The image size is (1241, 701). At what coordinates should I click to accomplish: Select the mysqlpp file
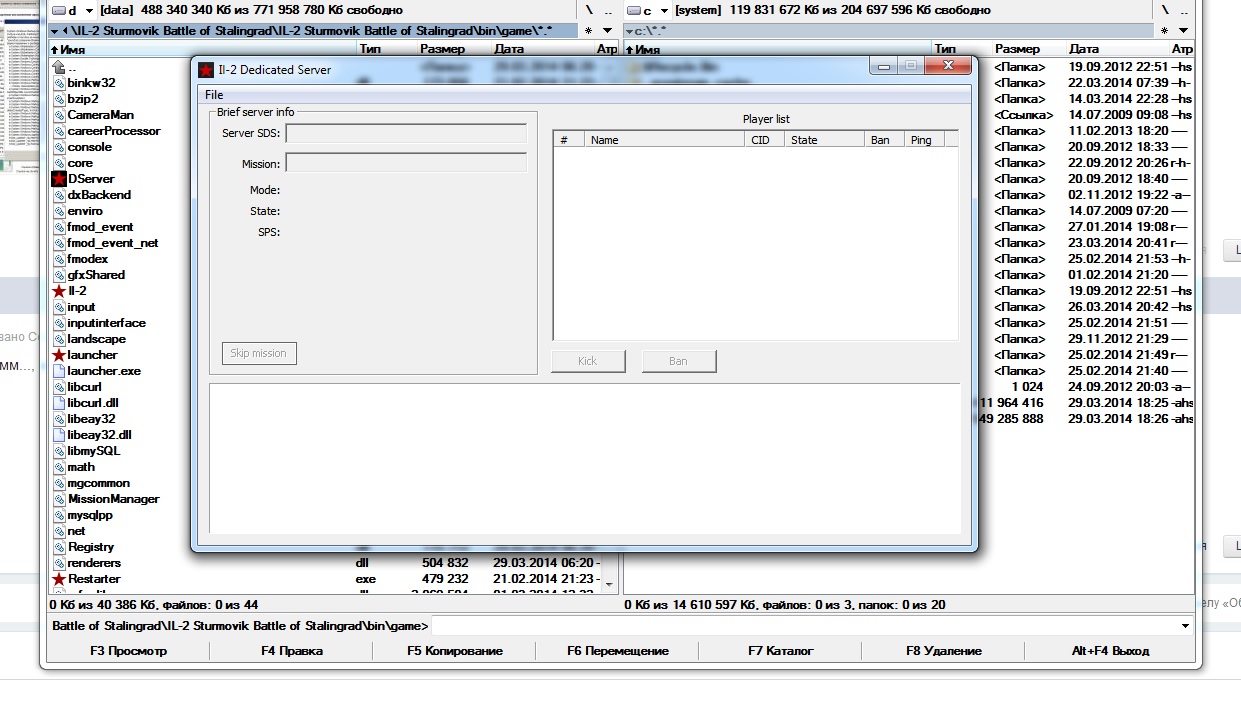90,515
